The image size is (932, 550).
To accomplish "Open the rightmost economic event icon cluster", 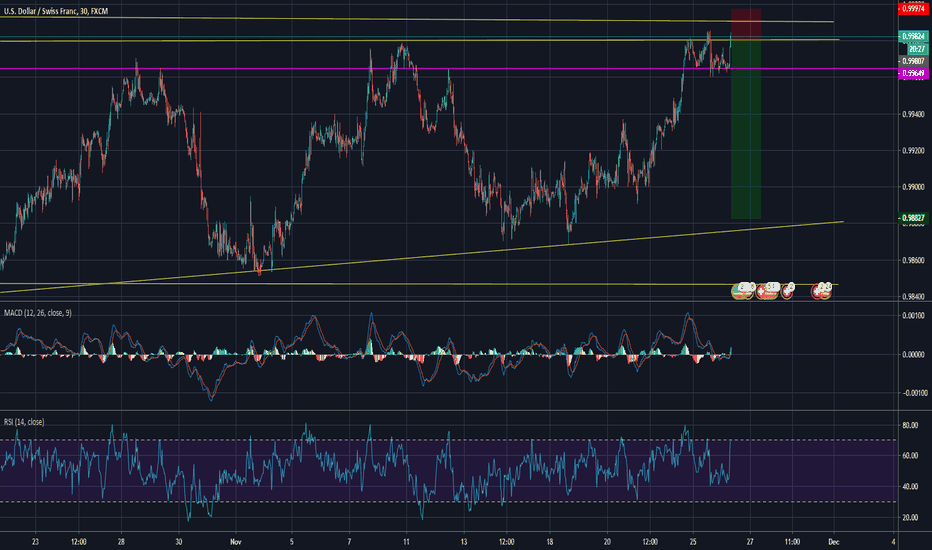I will [x=822, y=290].
